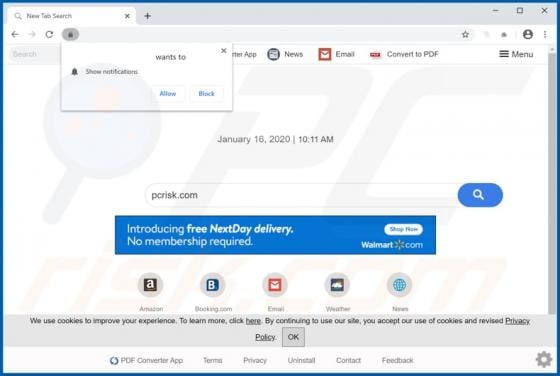Select the New Tab Search tab
The image size is (560, 376).
pos(71,16)
